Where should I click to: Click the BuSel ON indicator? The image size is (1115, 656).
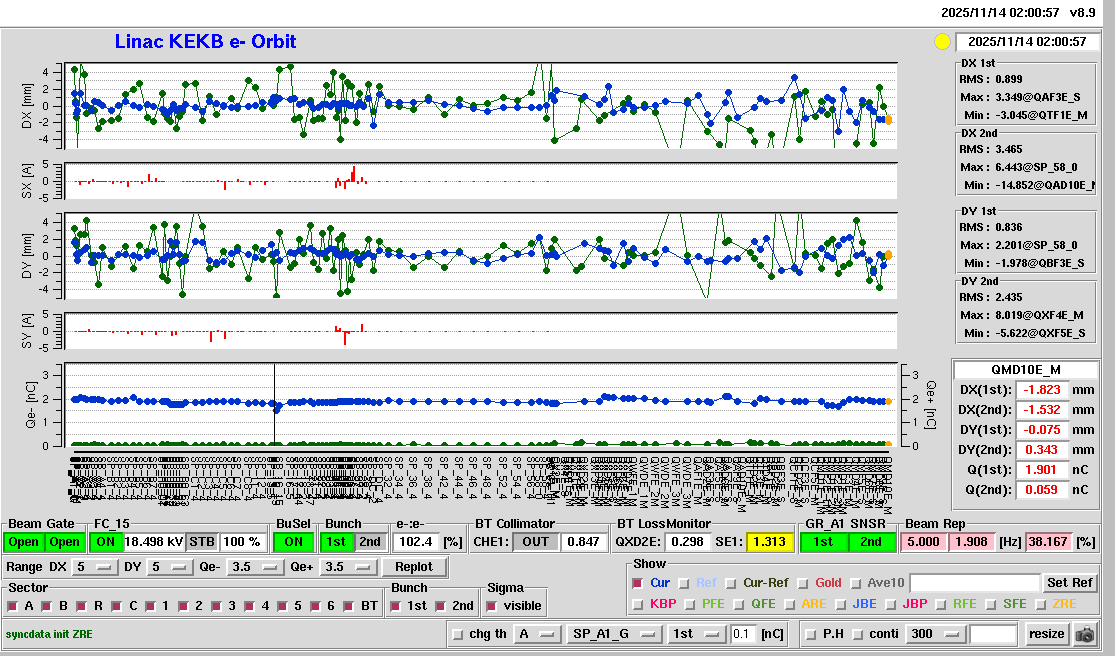pos(293,542)
